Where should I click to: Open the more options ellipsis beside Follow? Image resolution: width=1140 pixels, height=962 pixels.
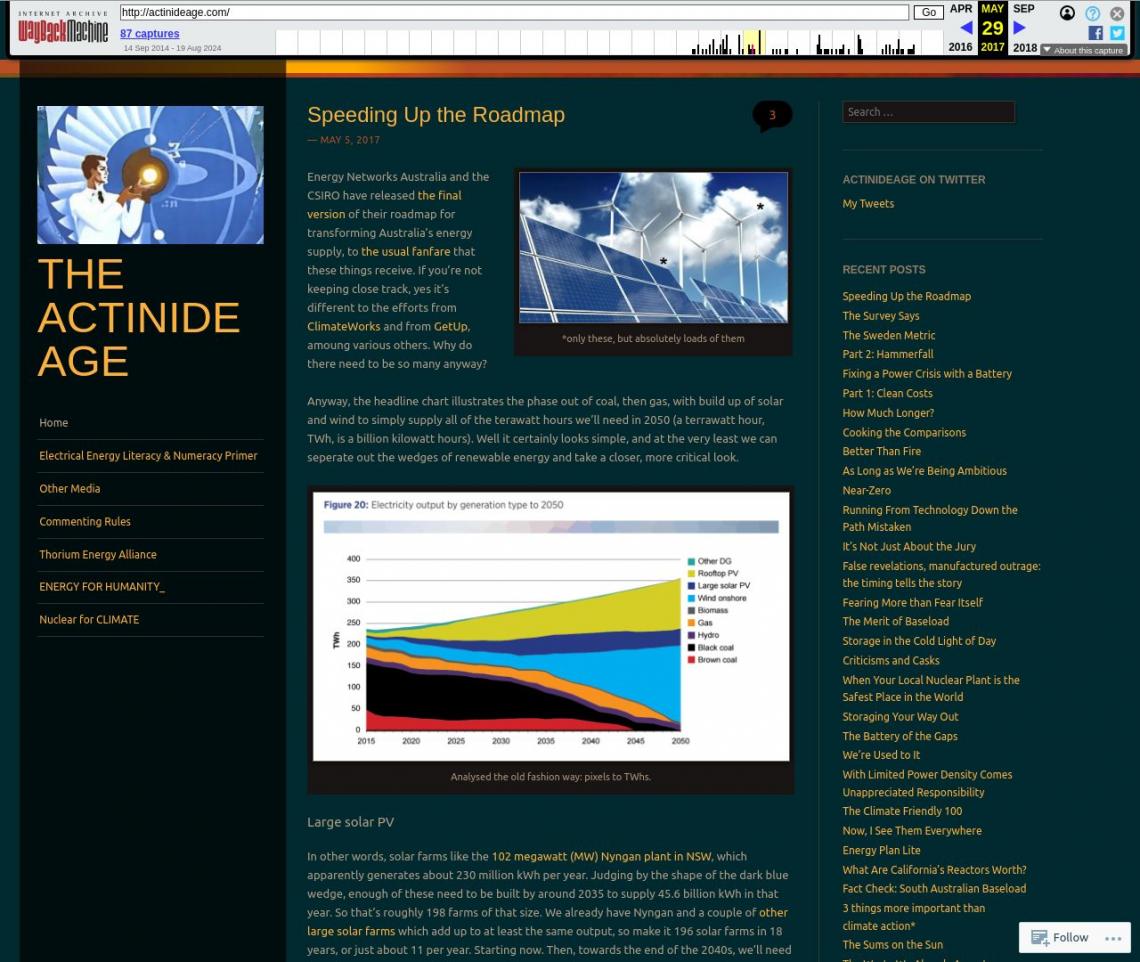click(1113, 938)
